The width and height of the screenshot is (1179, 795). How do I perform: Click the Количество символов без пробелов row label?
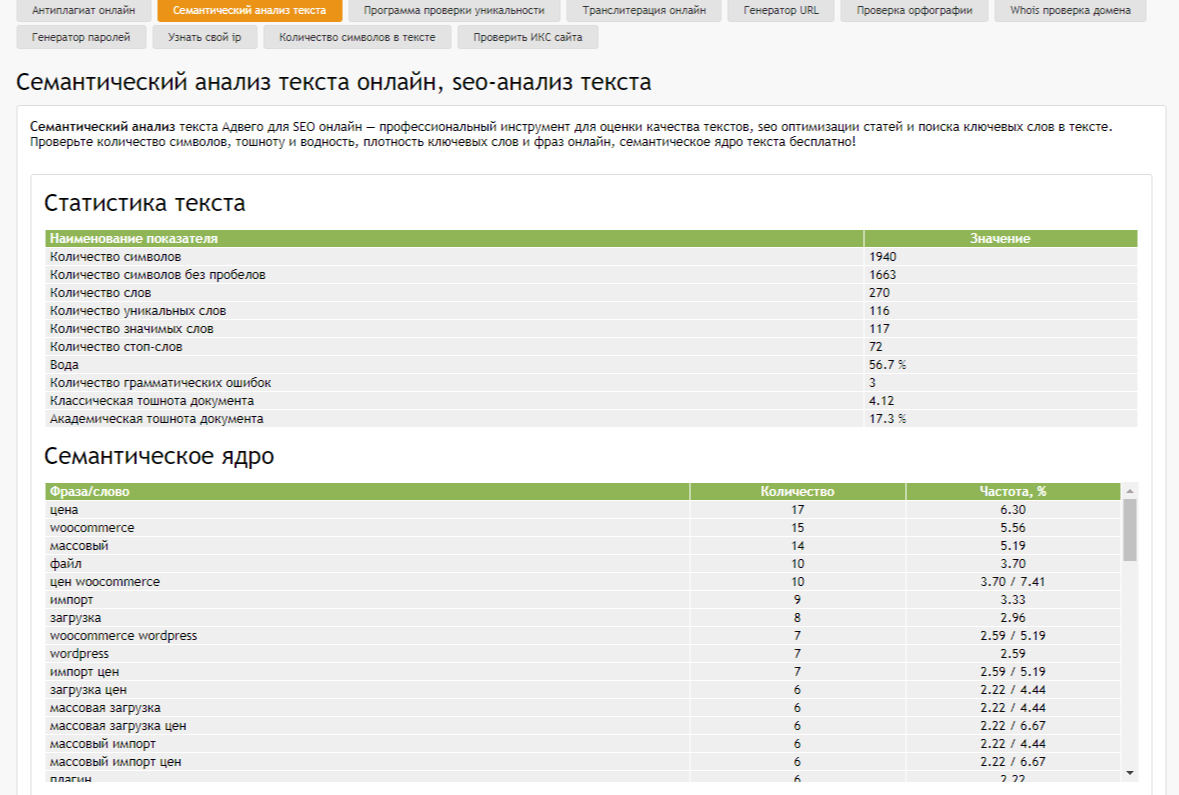158,275
